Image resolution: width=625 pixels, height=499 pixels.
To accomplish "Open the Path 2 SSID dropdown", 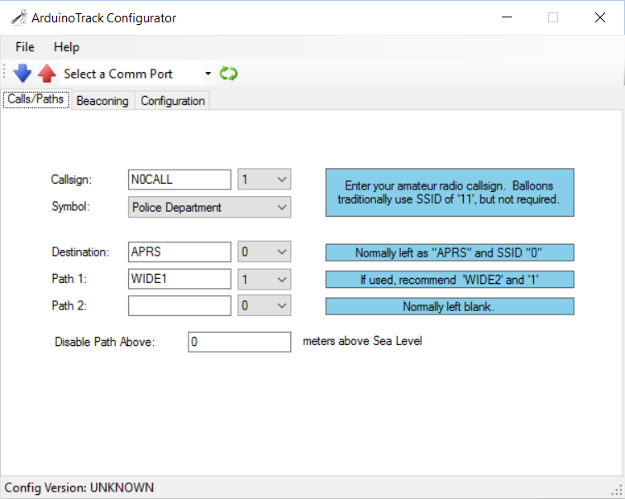I will [264, 306].
